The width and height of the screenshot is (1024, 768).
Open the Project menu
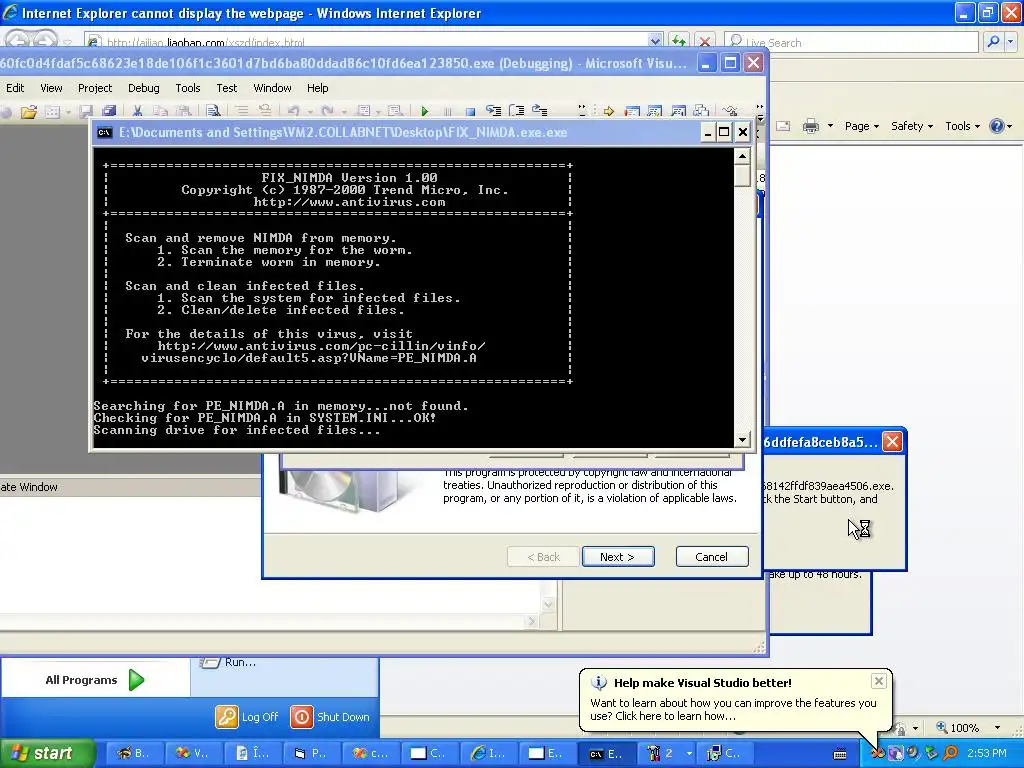(95, 88)
